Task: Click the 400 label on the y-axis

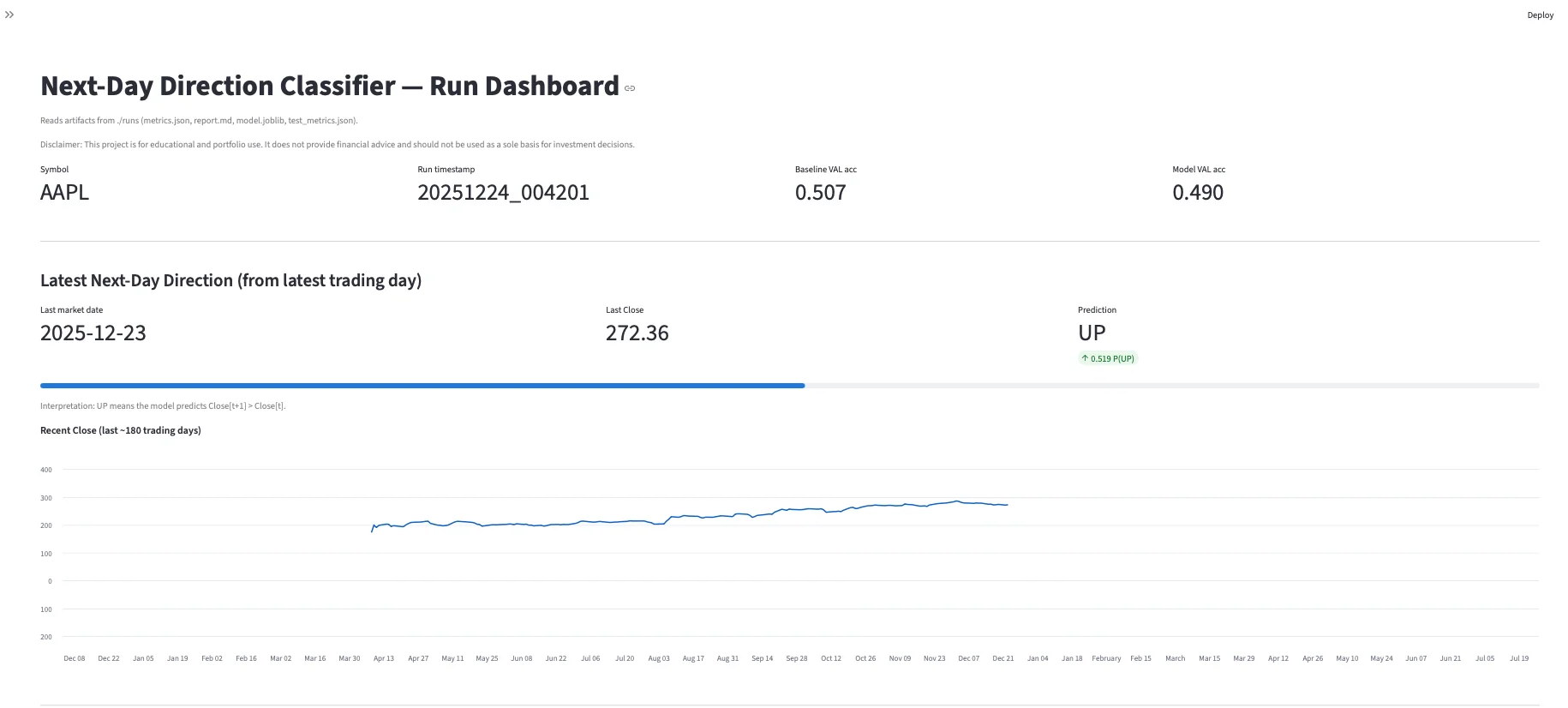Action: pos(46,470)
